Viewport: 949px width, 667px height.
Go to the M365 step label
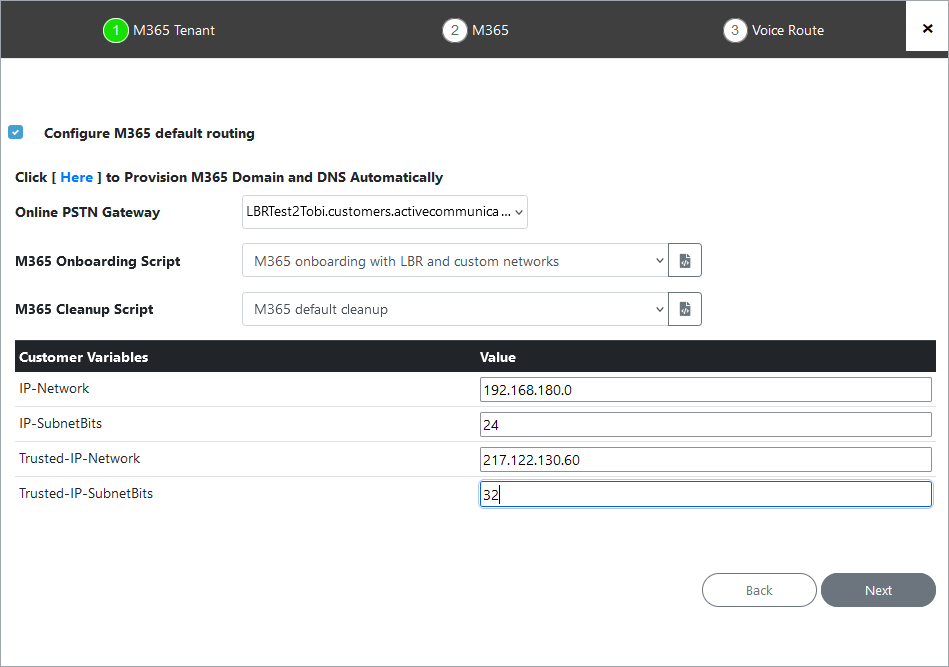click(490, 30)
